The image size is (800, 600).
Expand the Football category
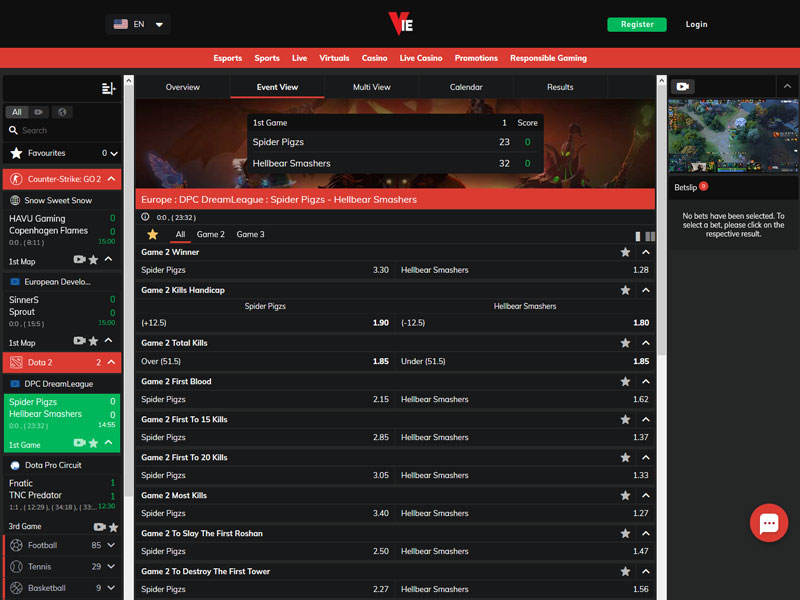click(111, 545)
